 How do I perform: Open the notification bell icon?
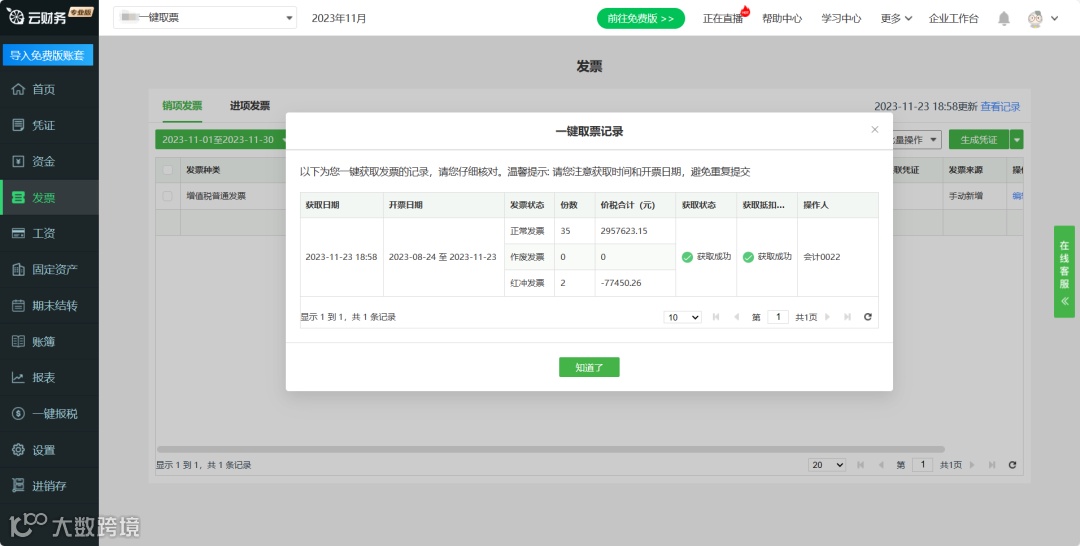point(1004,19)
